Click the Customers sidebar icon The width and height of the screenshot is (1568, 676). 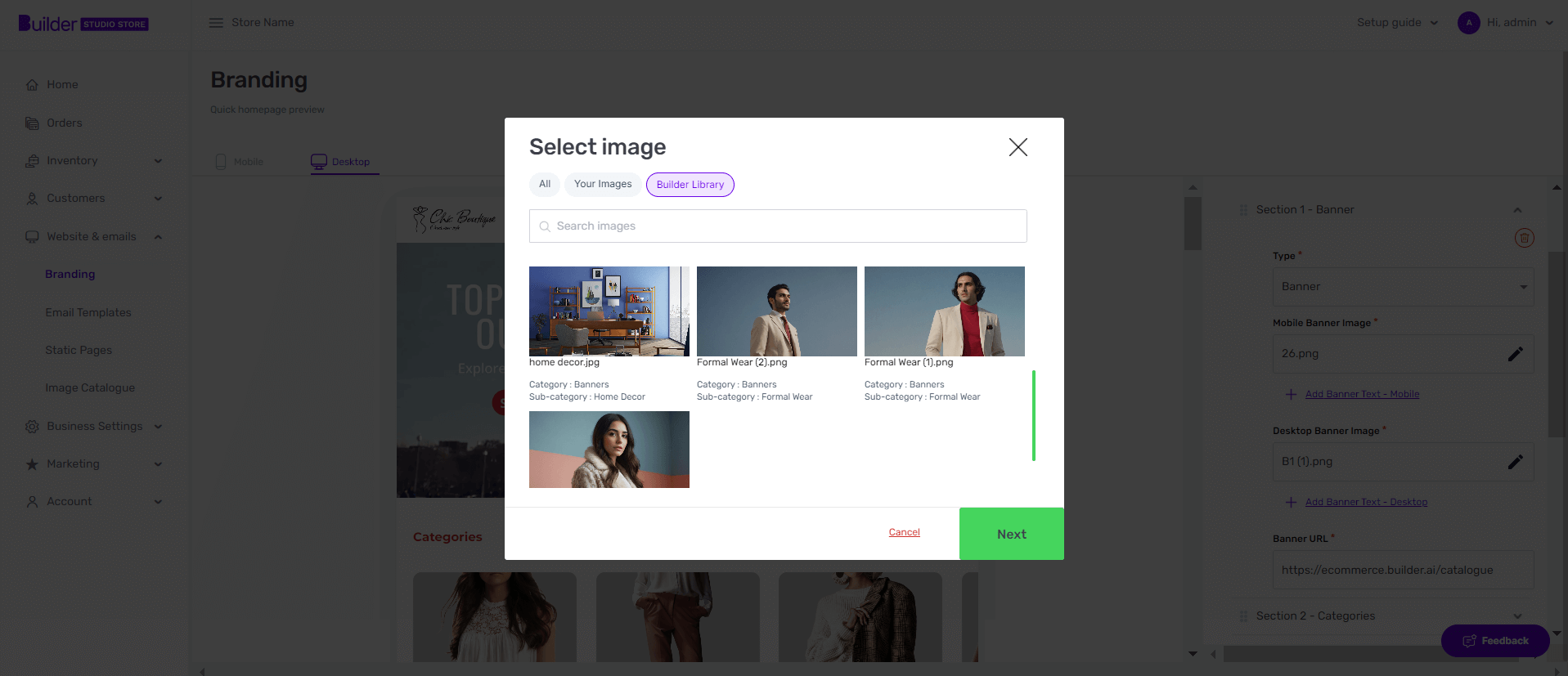(x=32, y=199)
